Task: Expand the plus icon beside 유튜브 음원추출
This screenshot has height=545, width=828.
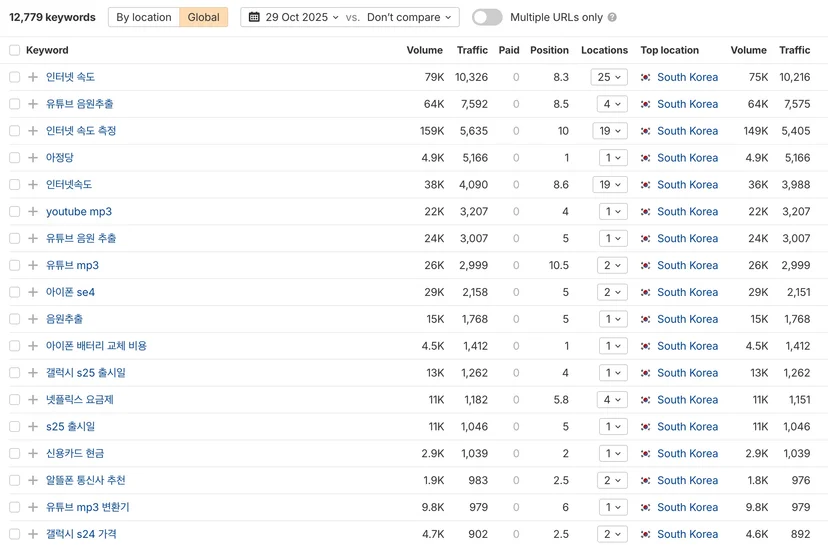Action: pos(33,104)
